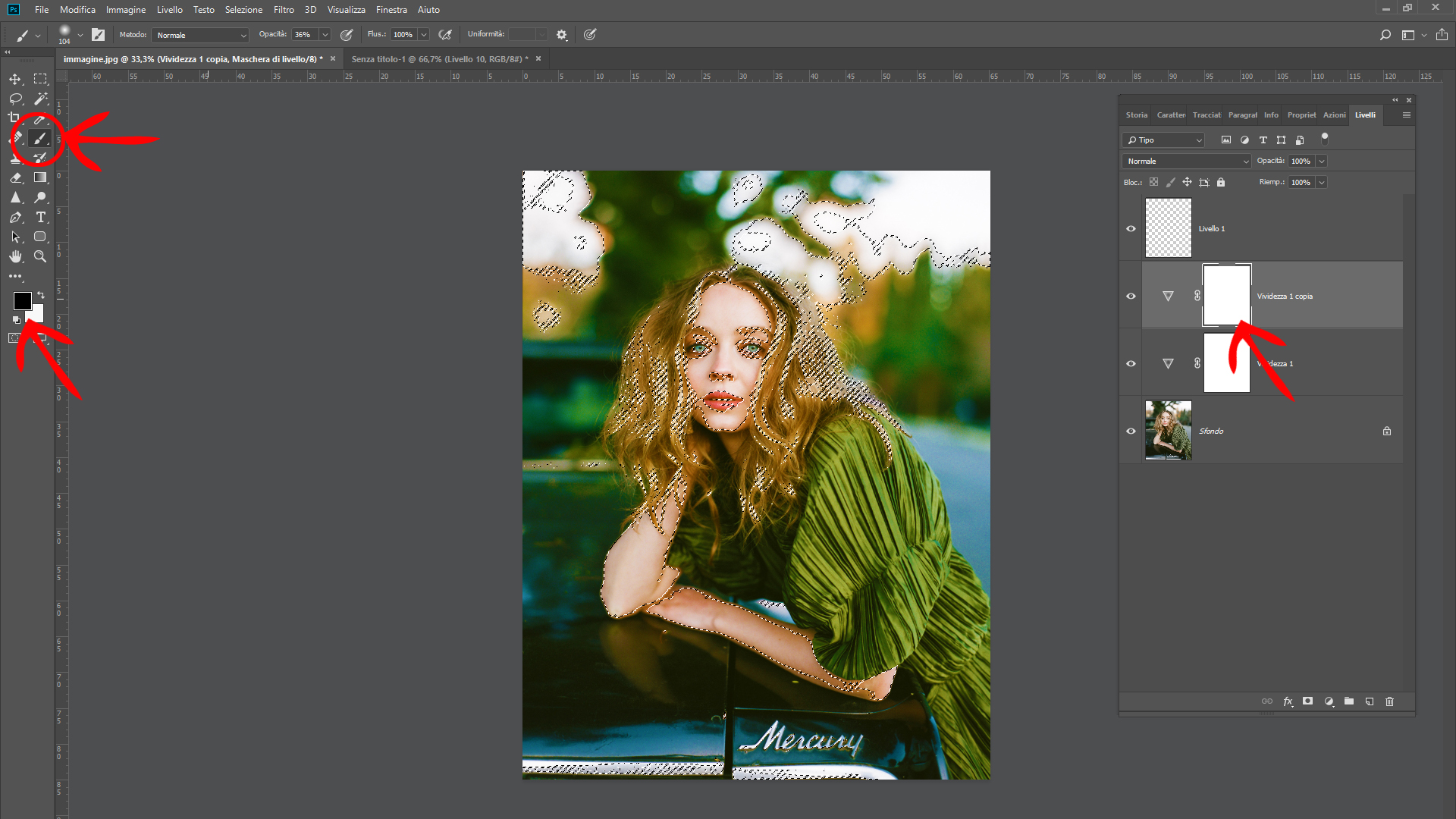Image resolution: width=1456 pixels, height=819 pixels.
Task: Switch to the Senza titolo-1 document tab
Action: [439, 58]
